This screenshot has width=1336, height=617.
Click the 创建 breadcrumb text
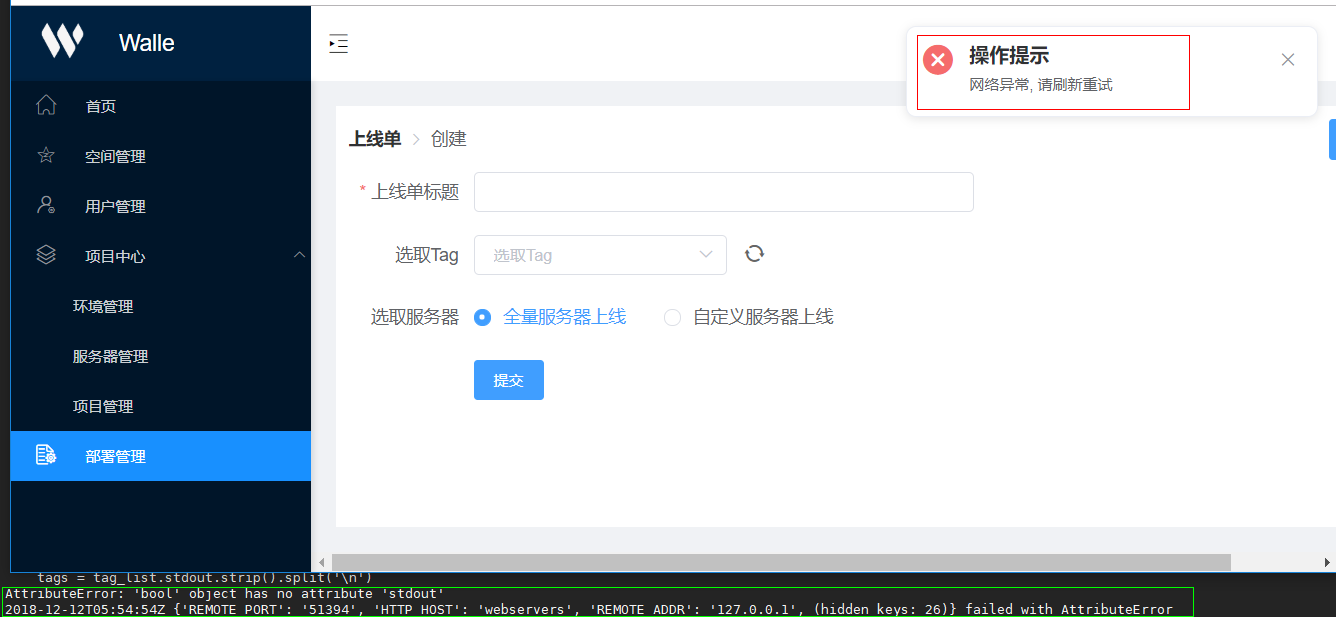point(449,139)
